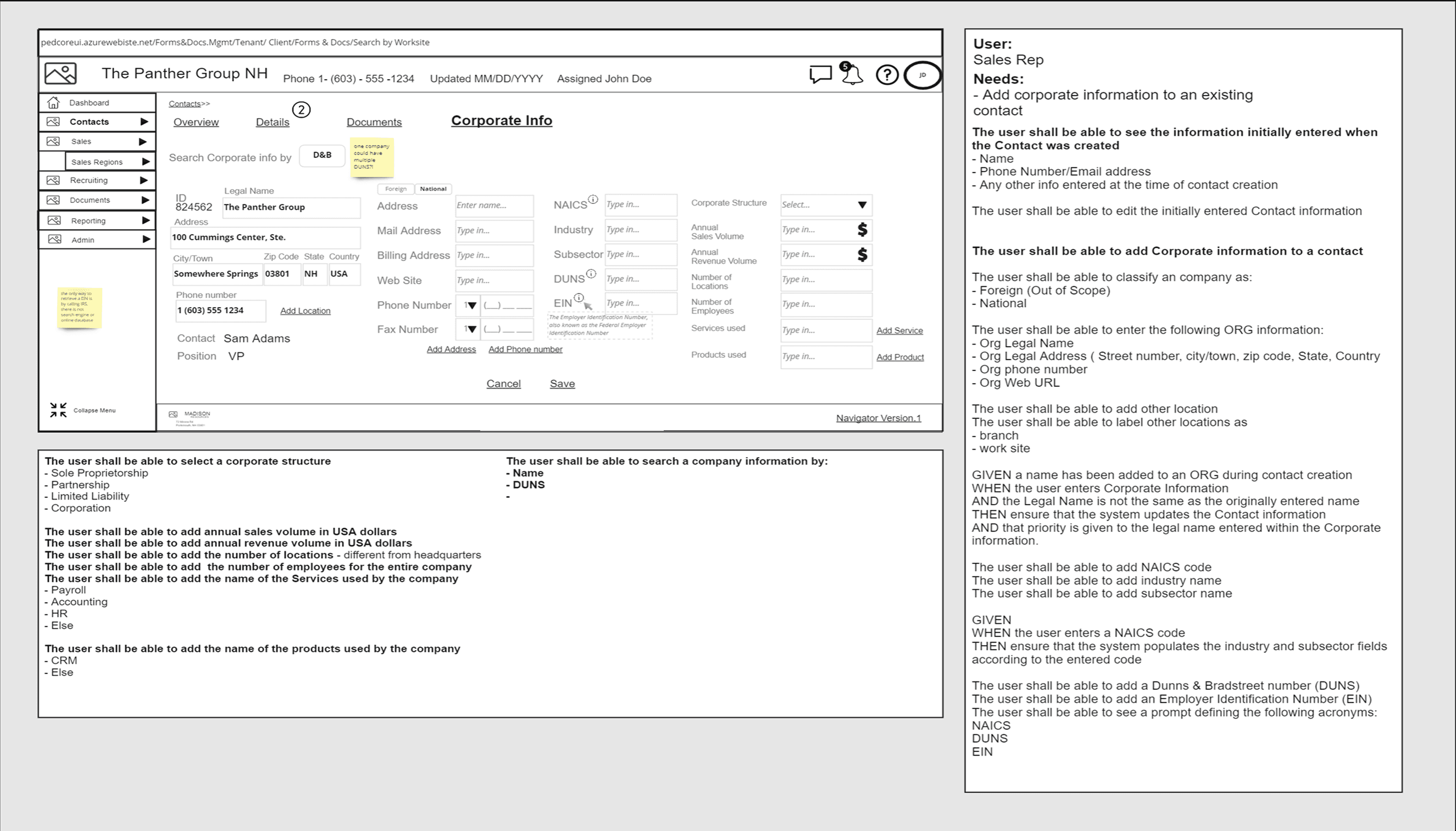This screenshot has width=1456, height=831.
Task: Click the Collapse Menu arrows icon
Action: [x=58, y=410]
